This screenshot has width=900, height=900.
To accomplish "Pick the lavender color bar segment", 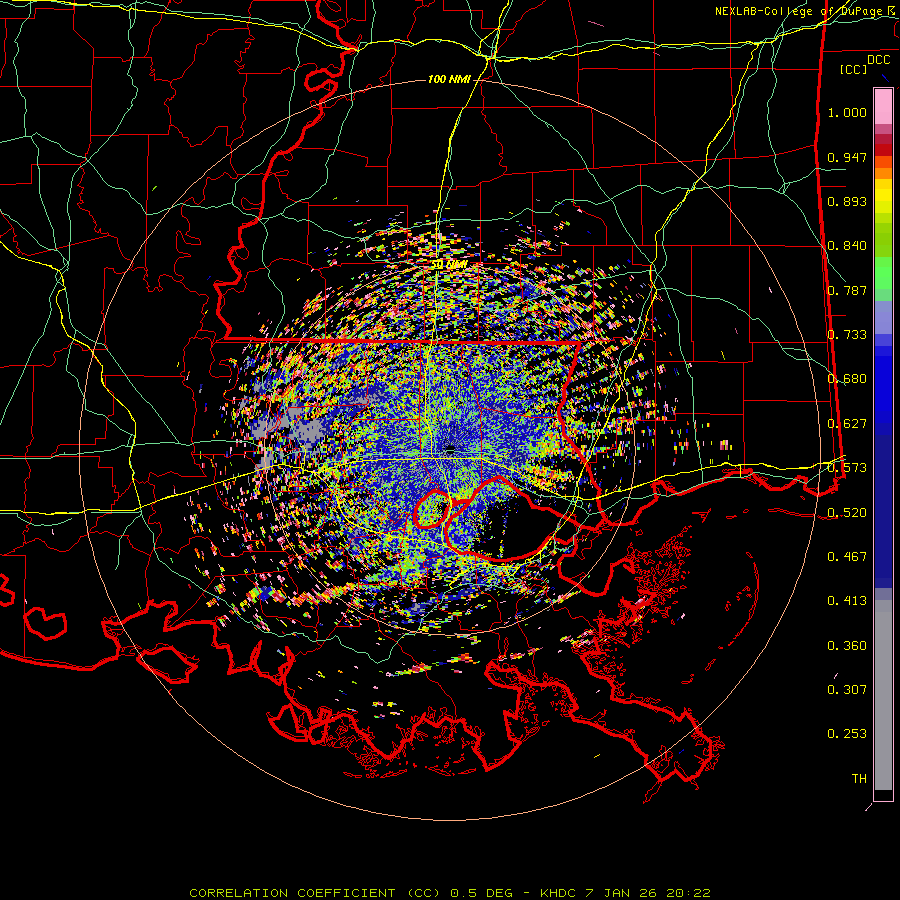I will point(883,318).
